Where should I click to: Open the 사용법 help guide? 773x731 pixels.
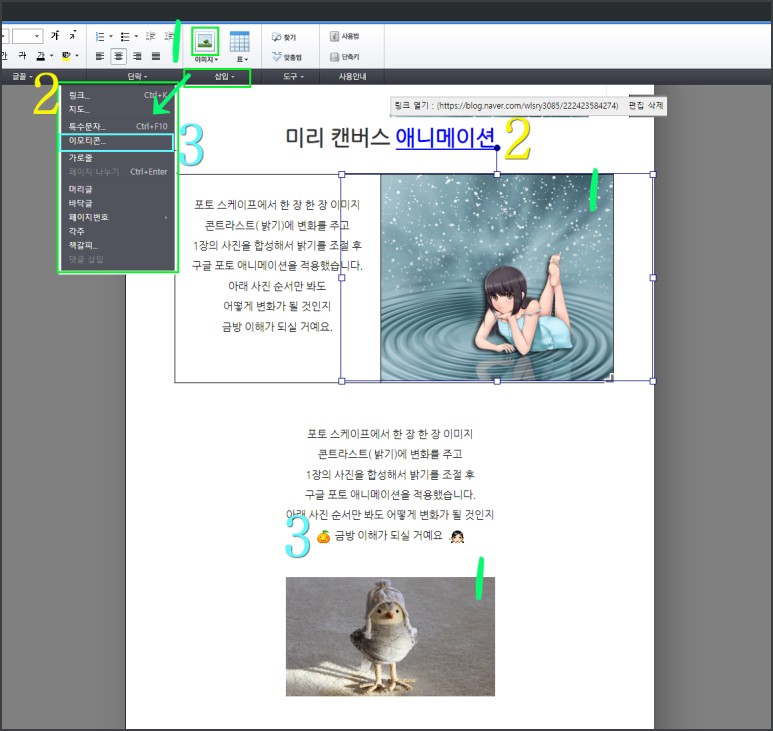coord(345,36)
